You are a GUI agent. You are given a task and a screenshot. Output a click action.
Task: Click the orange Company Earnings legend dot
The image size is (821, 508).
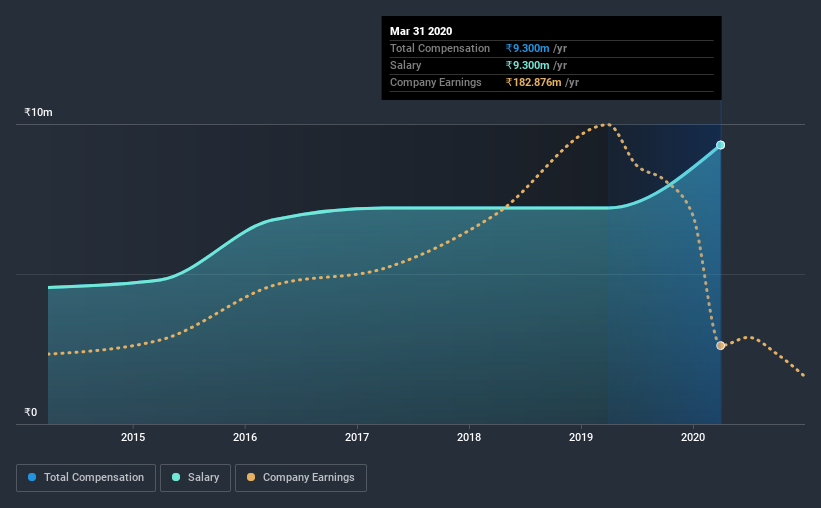point(251,477)
